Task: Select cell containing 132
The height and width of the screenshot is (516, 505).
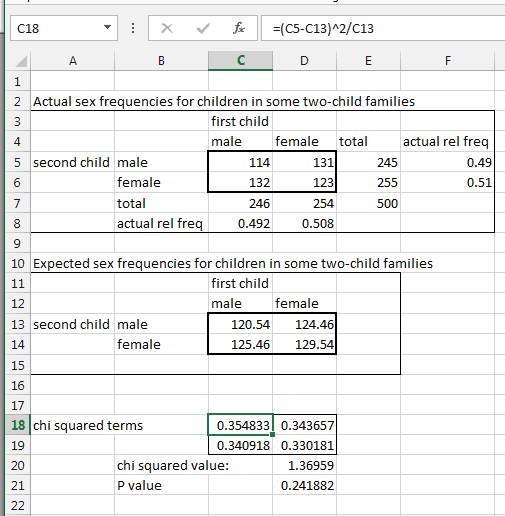Action: [x=240, y=182]
